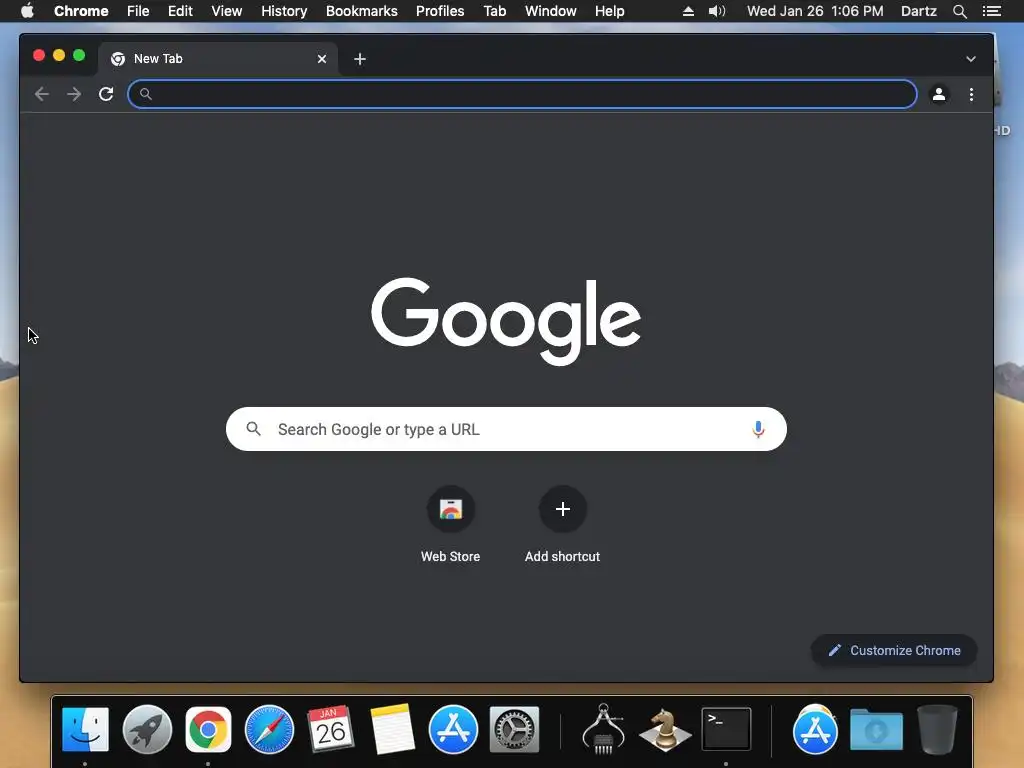Open Terminal from the Dock
Image resolution: width=1024 pixels, height=768 pixels.
pos(726,729)
